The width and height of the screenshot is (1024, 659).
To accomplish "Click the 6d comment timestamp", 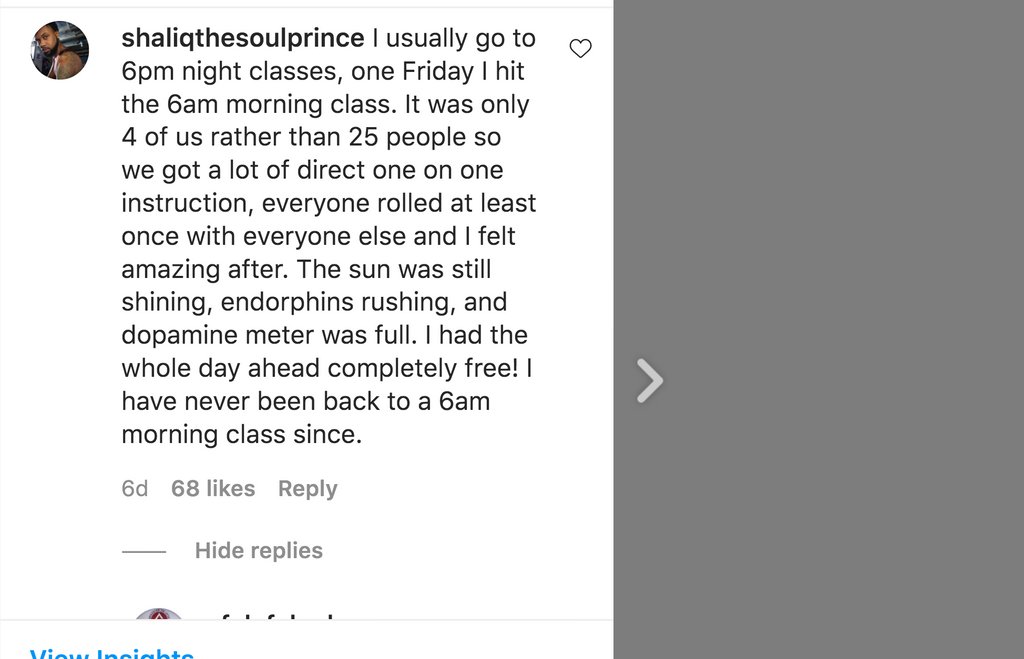I will tap(135, 489).
